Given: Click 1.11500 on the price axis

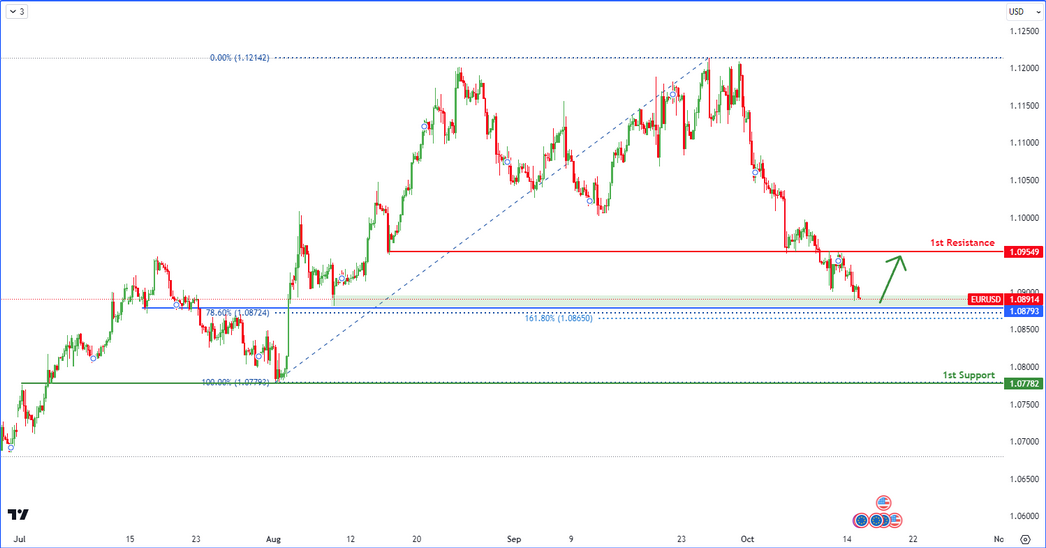Looking at the screenshot, I should coord(1024,105).
